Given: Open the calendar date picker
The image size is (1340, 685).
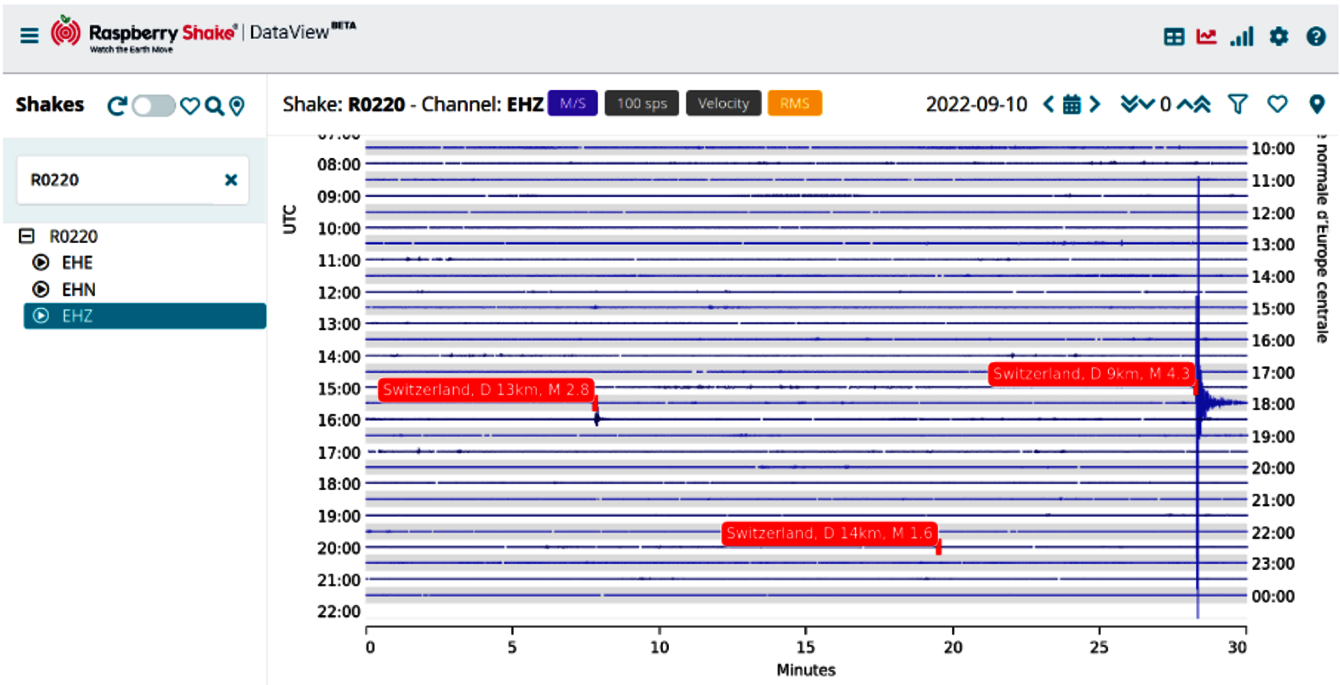Looking at the screenshot, I should coord(1072,104).
